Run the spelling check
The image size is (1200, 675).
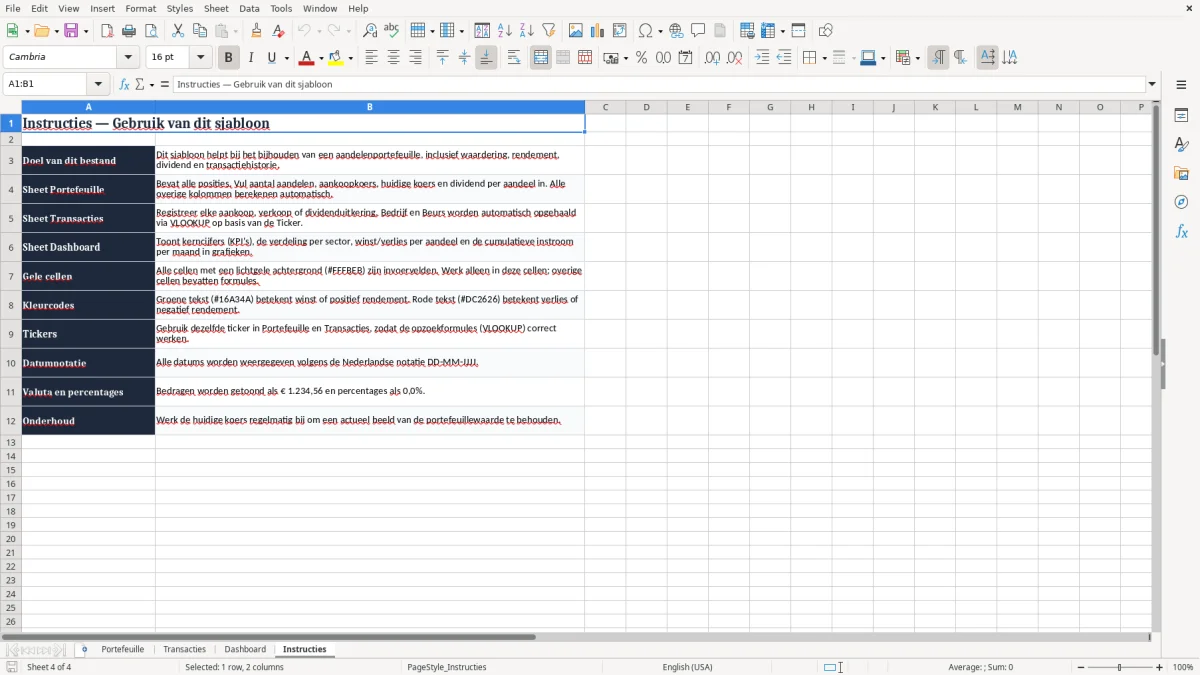(x=392, y=31)
